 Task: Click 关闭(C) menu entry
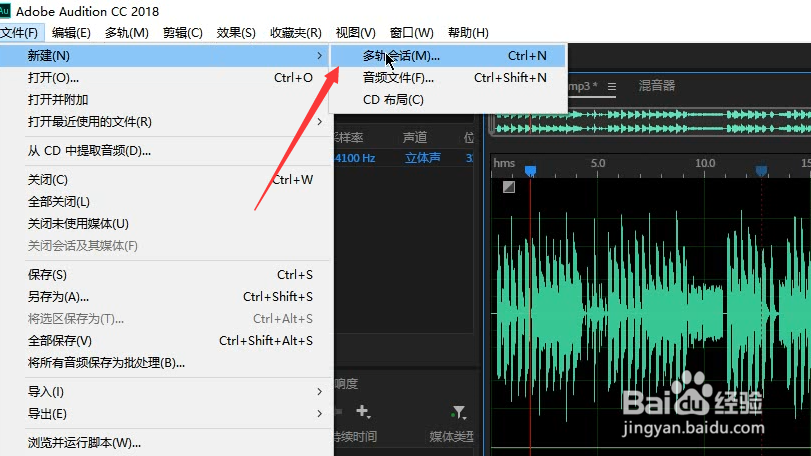click(166, 180)
